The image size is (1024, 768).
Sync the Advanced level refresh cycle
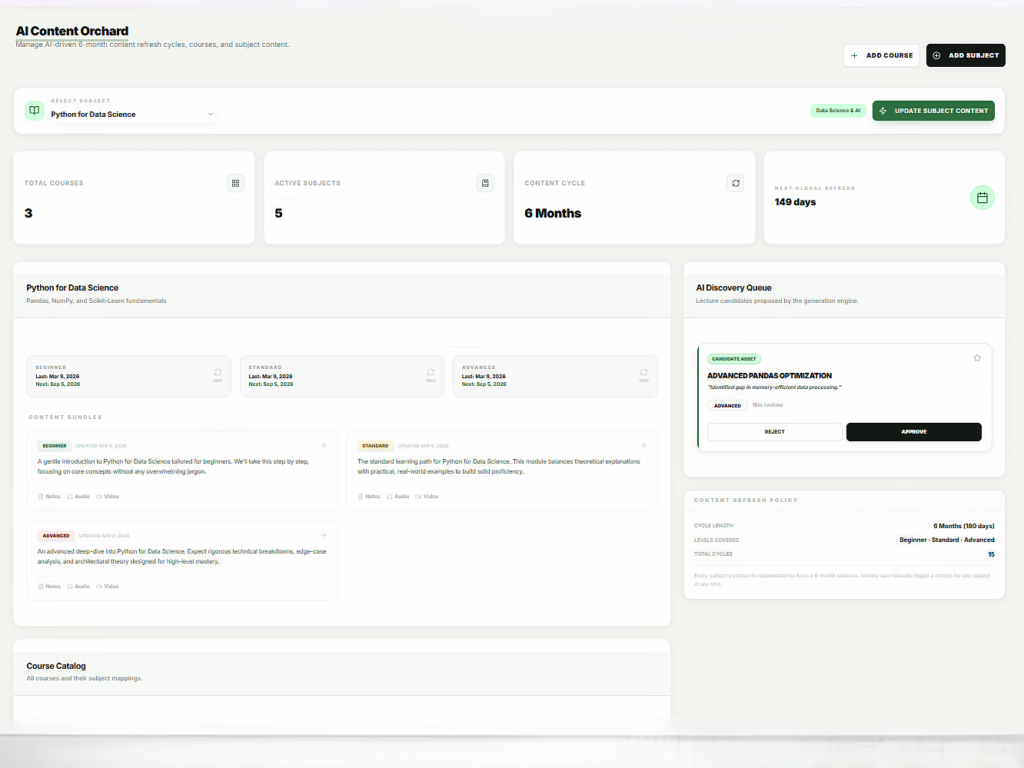pyautogui.click(x=644, y=374)
